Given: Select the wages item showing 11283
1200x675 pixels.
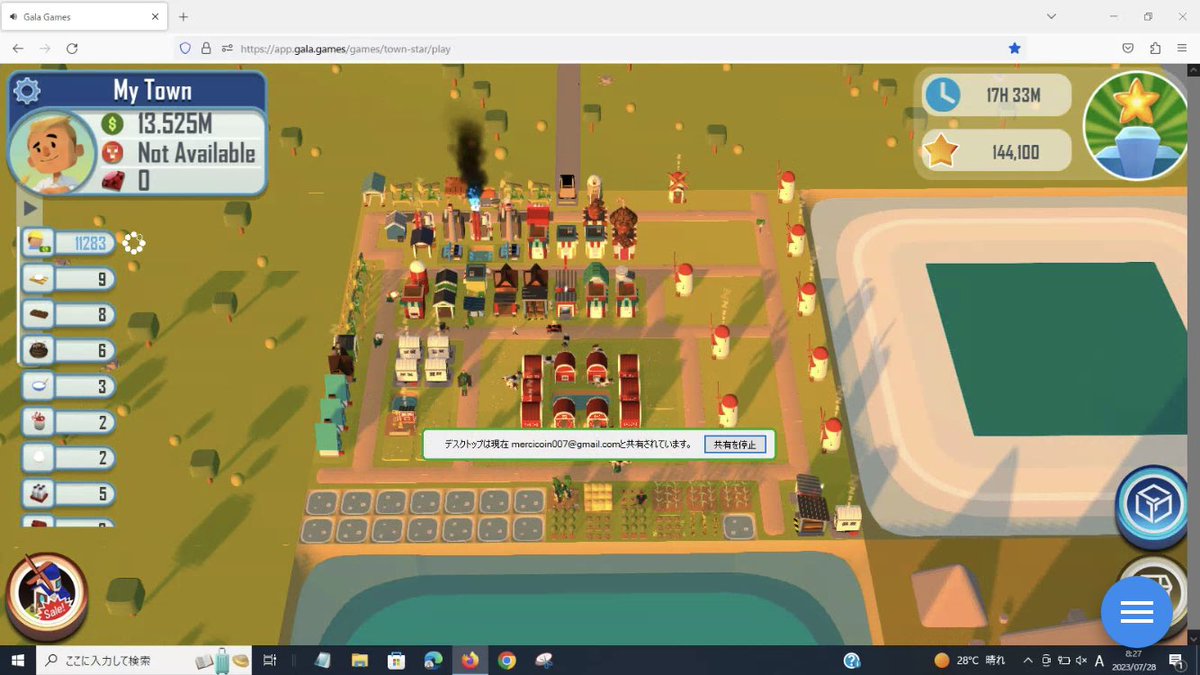Looking at the screenshot, I should click(x=69, y=243).
